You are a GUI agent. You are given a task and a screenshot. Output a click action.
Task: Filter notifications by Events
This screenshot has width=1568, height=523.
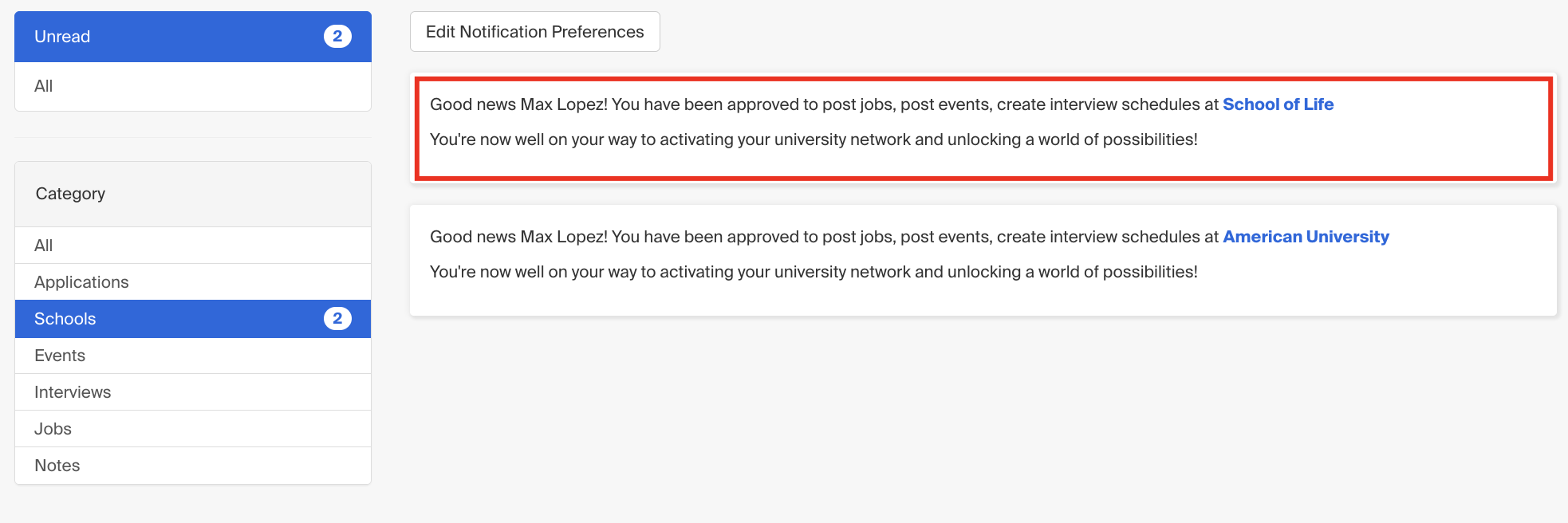click(193, 356)
